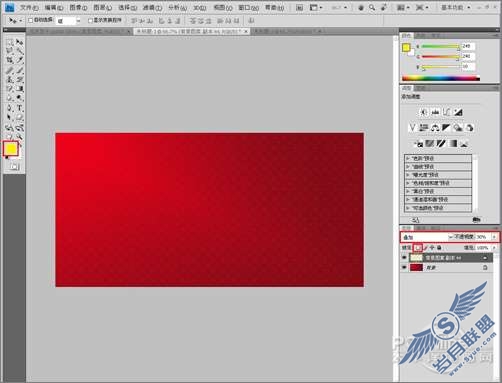Image resolution: width=502 pixels, height=383 pixels.
Task: Select the Horizontal Type tool
Action: [x=19, y=108]
